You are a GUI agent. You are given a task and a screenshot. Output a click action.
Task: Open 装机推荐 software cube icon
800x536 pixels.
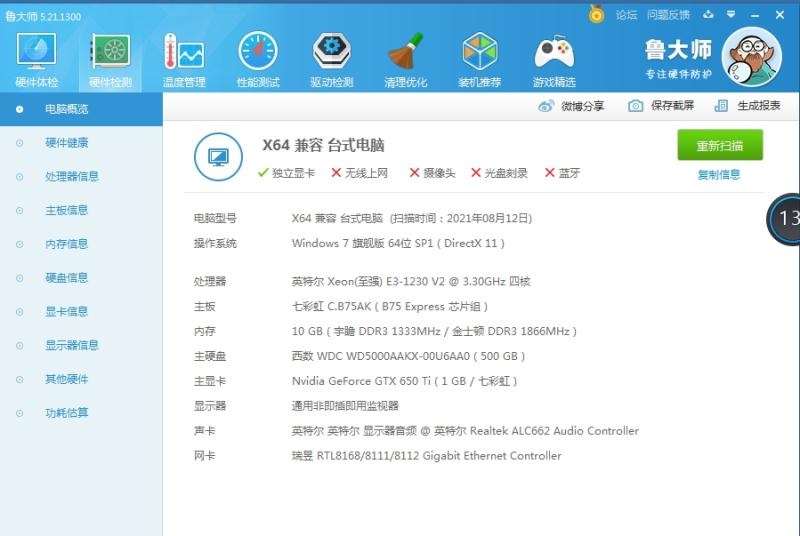pyautogui.click(x=480, y=60)
